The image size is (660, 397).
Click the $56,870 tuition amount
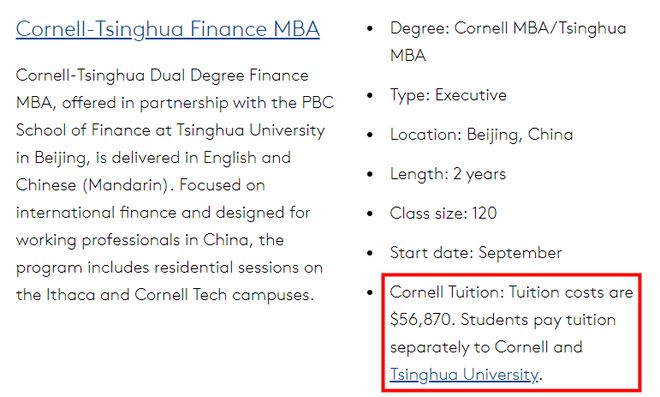pyautogui.click(x=422, y=320)
